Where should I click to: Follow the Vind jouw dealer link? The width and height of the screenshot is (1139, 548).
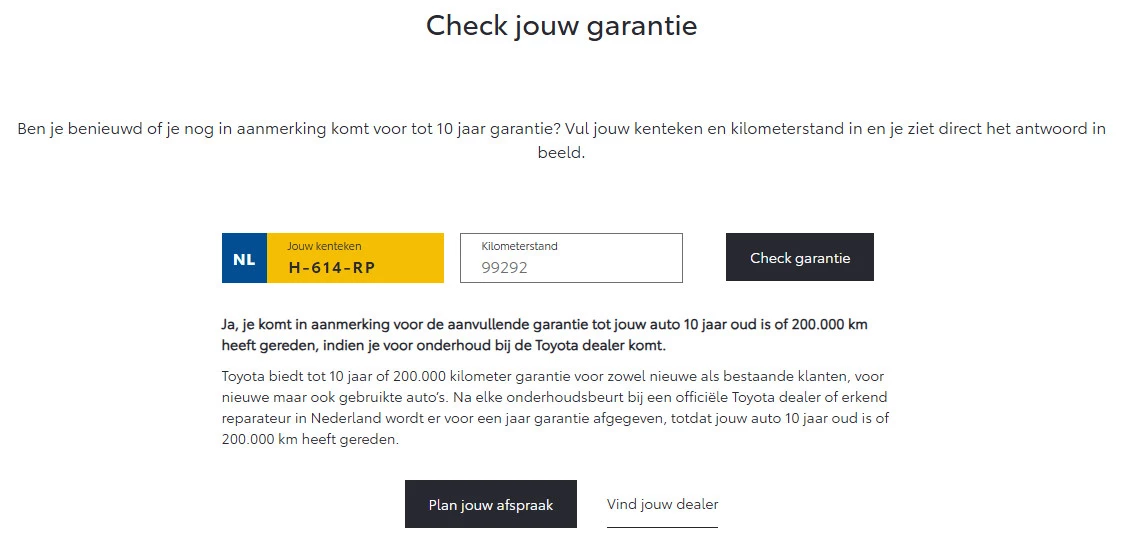click(662, 504)
